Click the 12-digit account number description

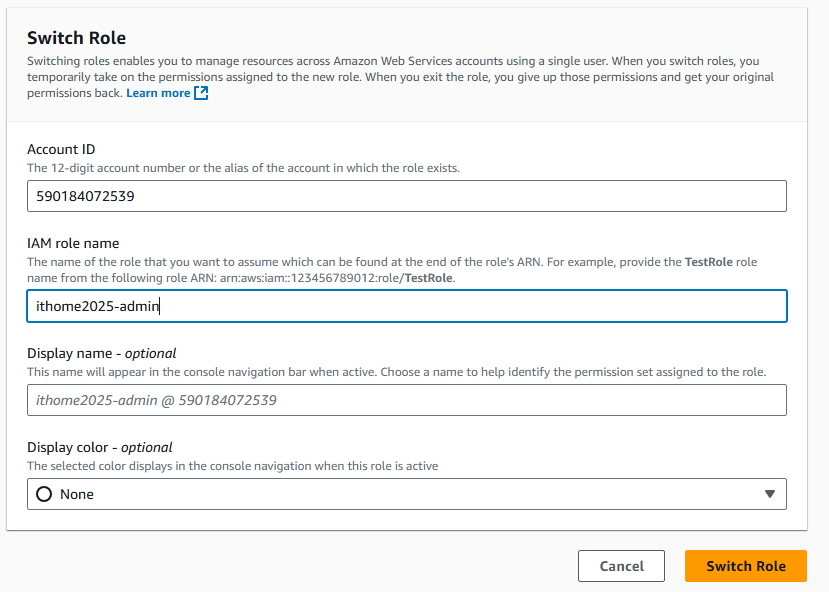point(243,168)
